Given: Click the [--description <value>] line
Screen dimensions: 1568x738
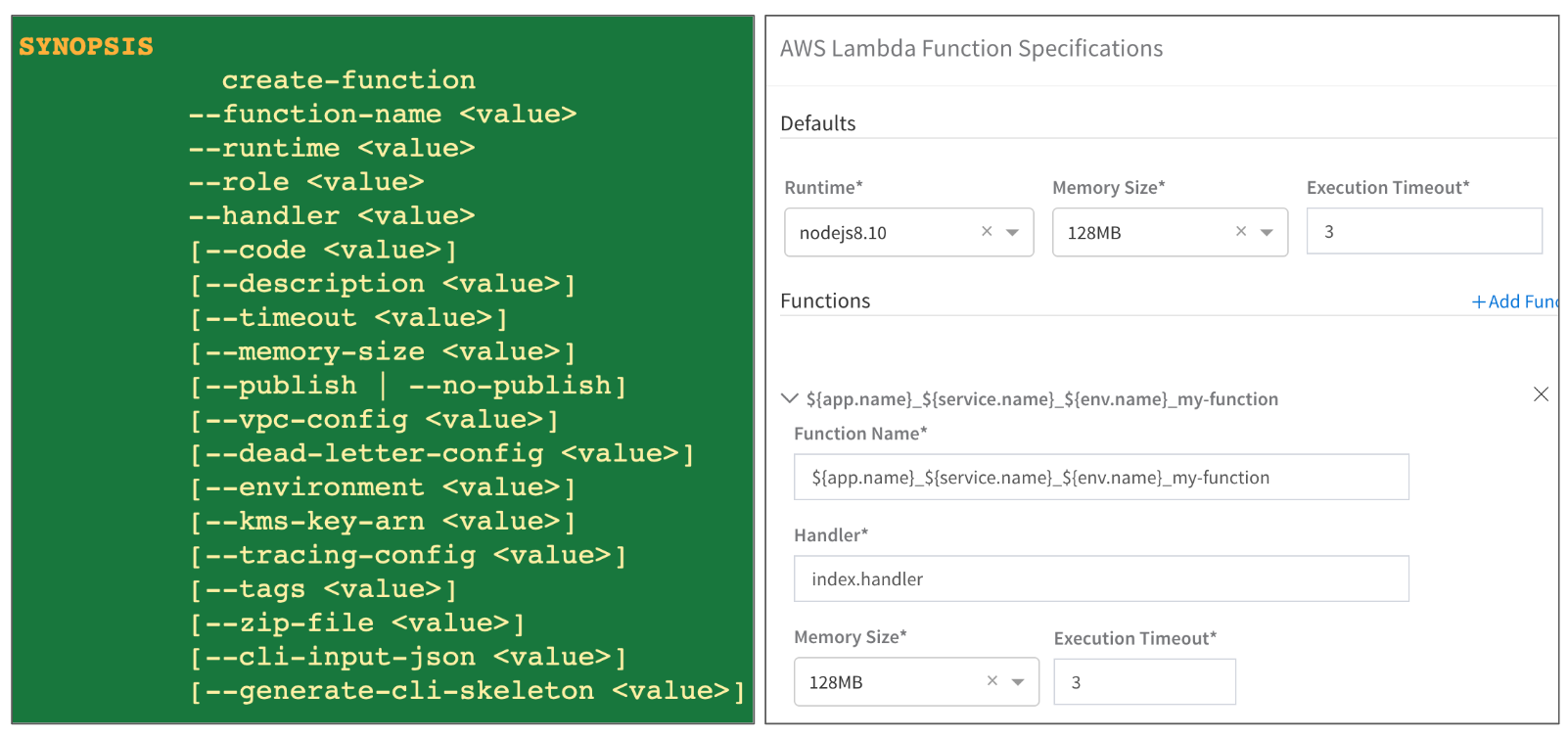Looking at the screenshot, I should pos(383,283).
